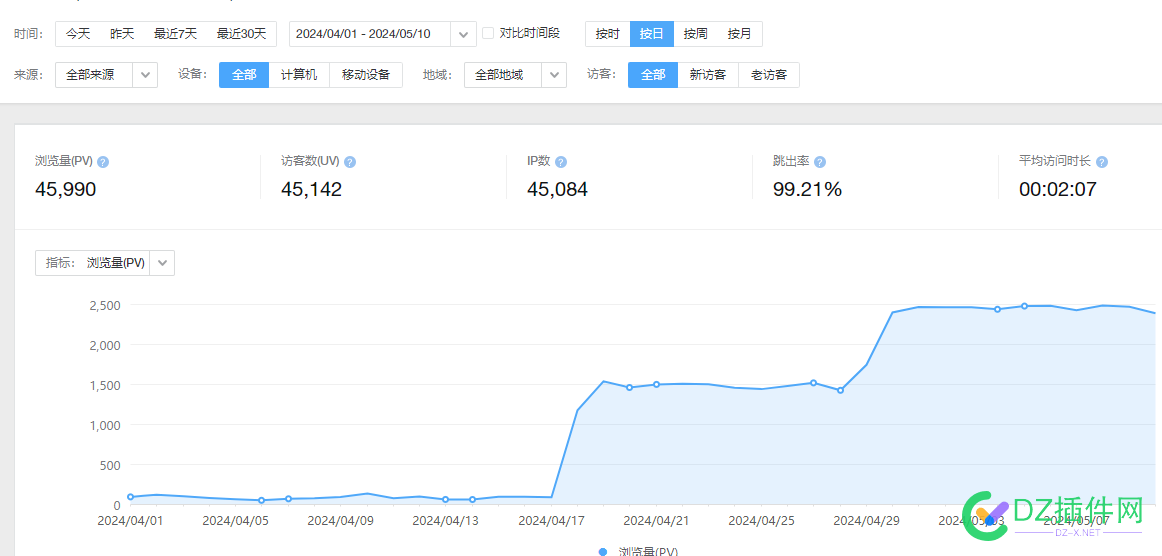
Task: Click arrow of 全部来源 dropdown
Action: (145, 75)
